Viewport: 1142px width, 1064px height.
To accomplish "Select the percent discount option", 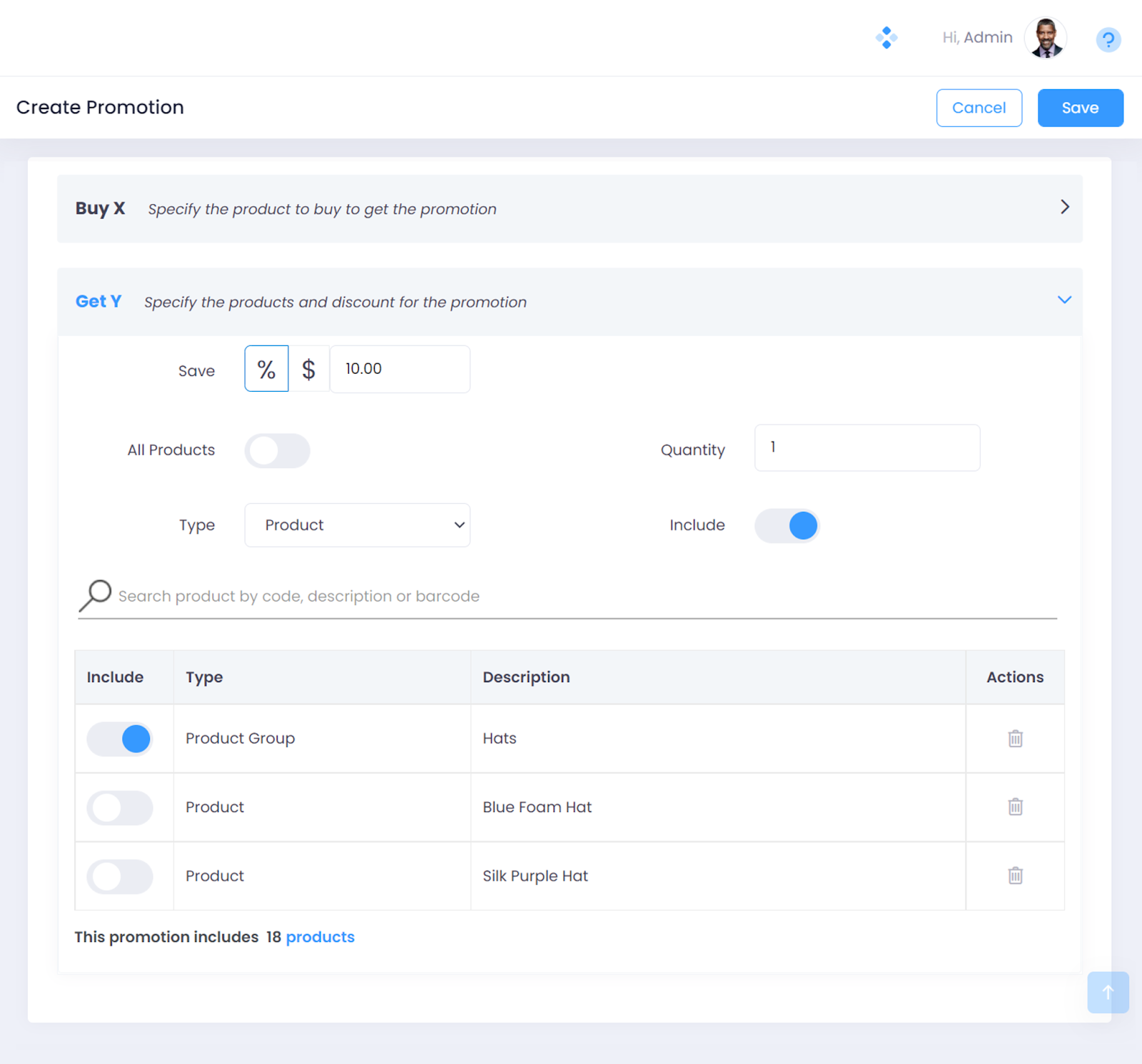I will (266, 369).
